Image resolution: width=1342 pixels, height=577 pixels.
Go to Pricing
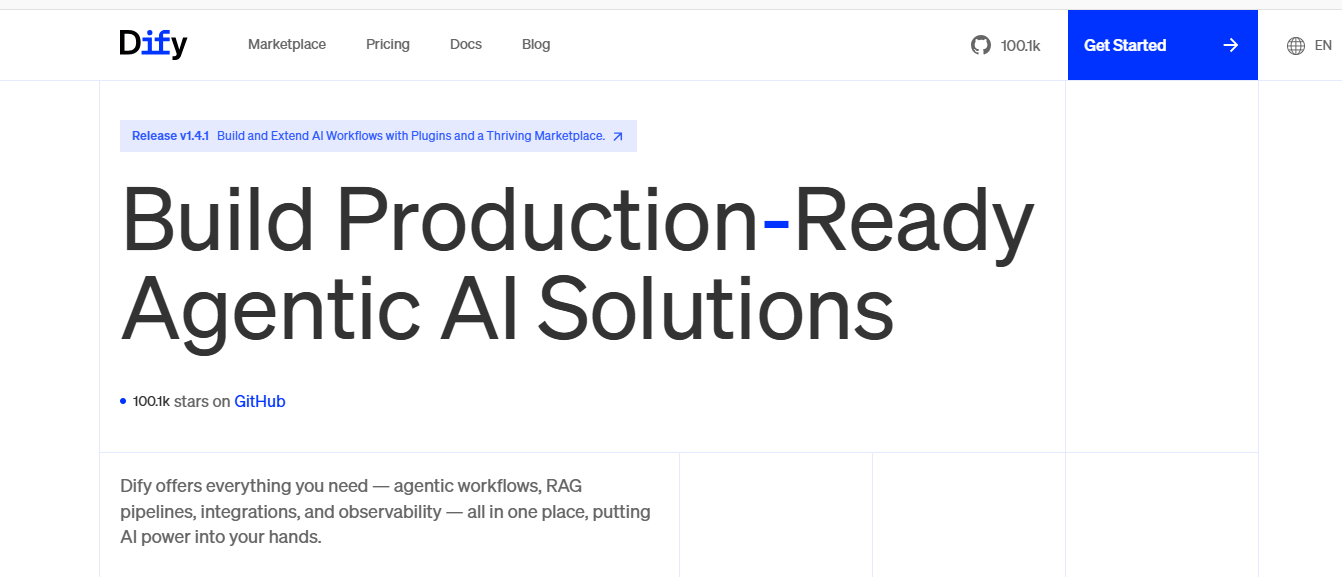click(x=388, y=44)
